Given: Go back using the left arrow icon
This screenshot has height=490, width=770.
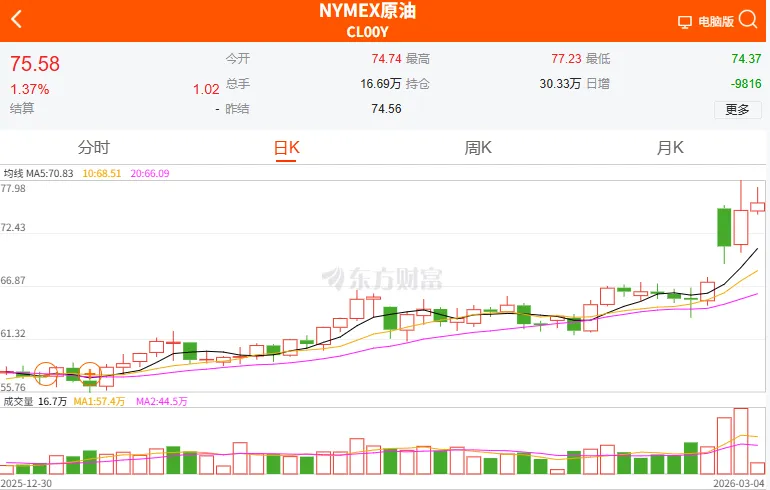Looking at the screenshot, I should pos(16,20).
